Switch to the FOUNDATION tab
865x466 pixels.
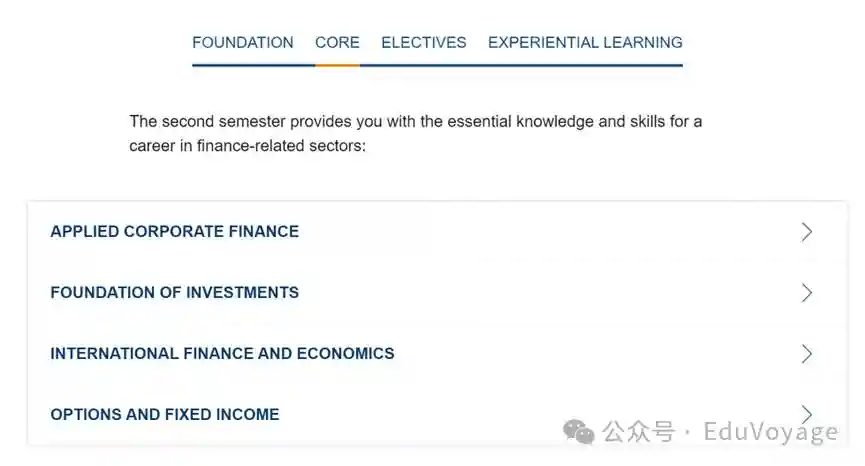(243, 43)
